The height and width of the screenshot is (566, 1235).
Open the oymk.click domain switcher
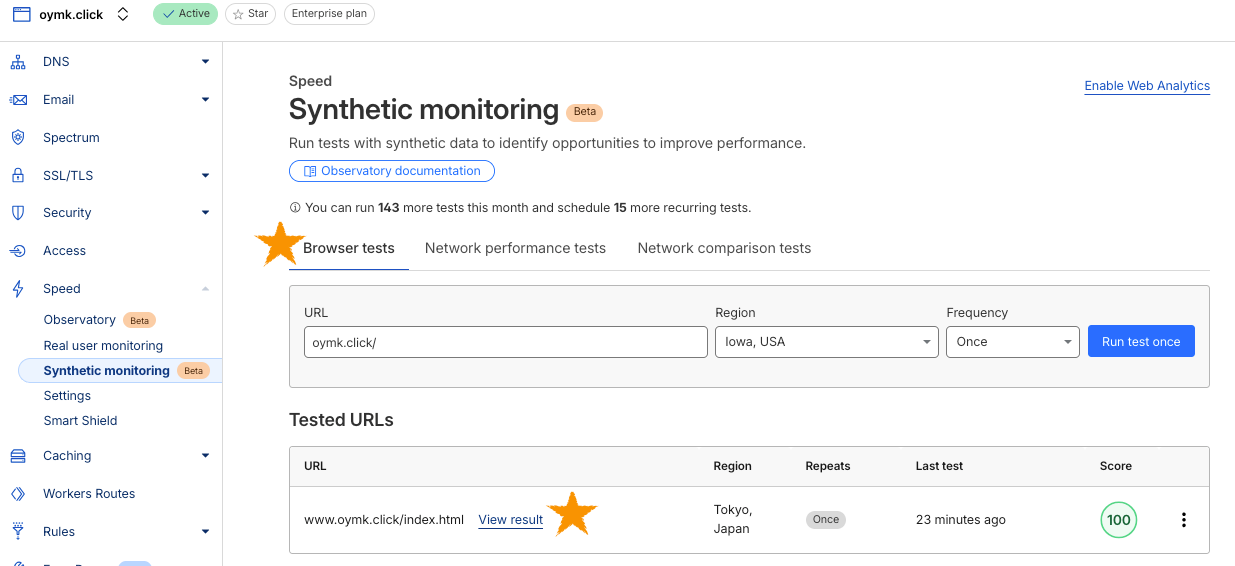[x=123, y=14]
